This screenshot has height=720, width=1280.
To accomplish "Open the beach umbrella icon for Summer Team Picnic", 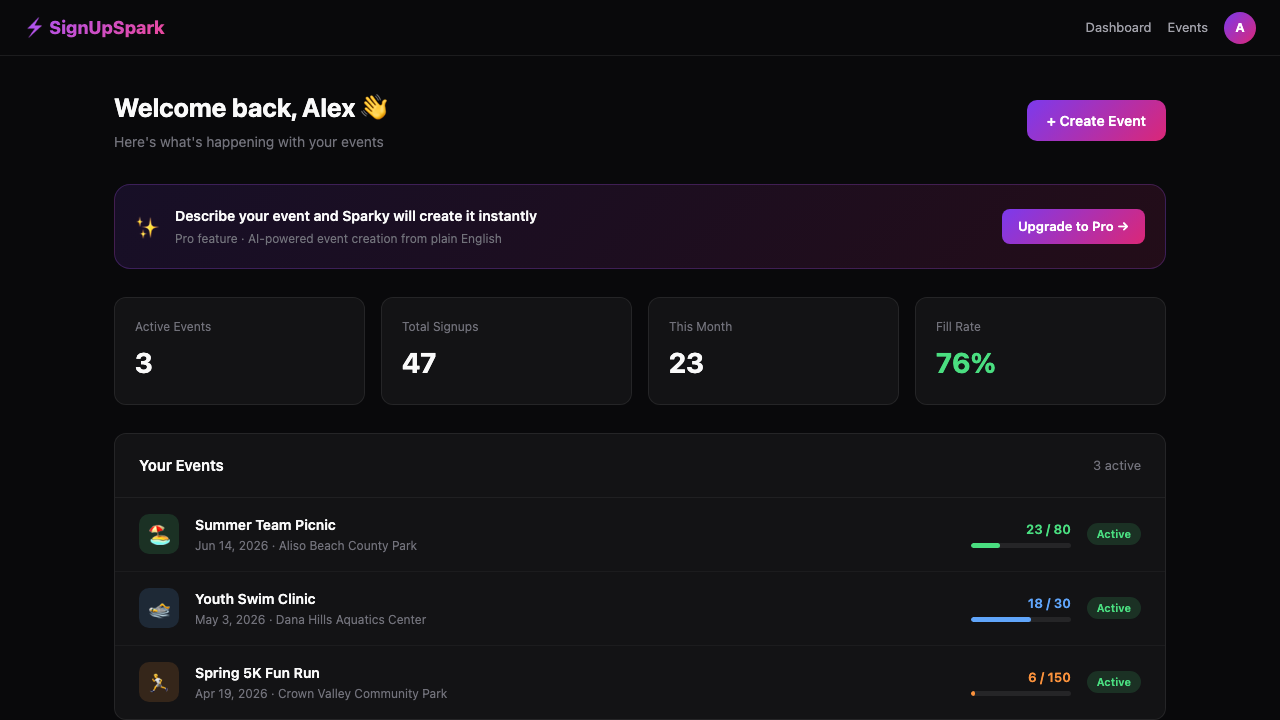I will 159,534.
